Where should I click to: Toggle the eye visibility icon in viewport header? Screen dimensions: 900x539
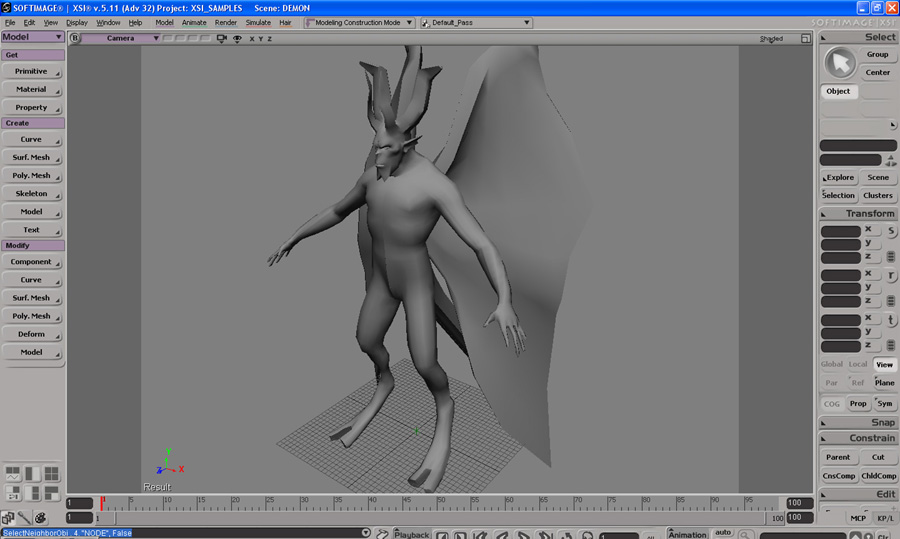tap(237, 38)
